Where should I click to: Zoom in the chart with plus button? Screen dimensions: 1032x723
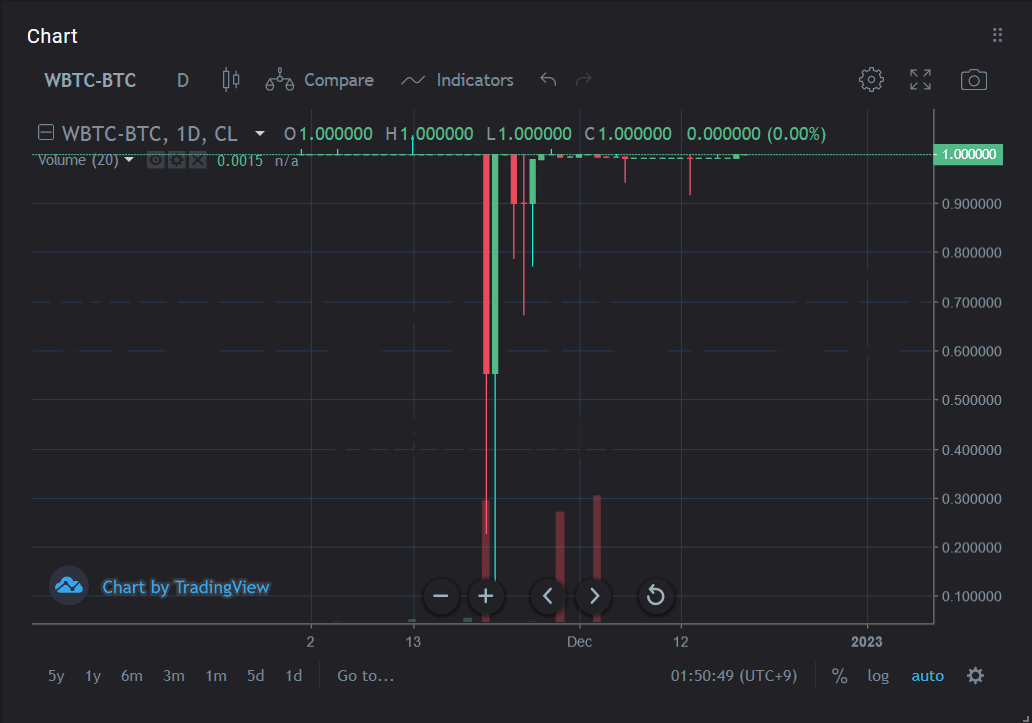[x=486, y=596]
